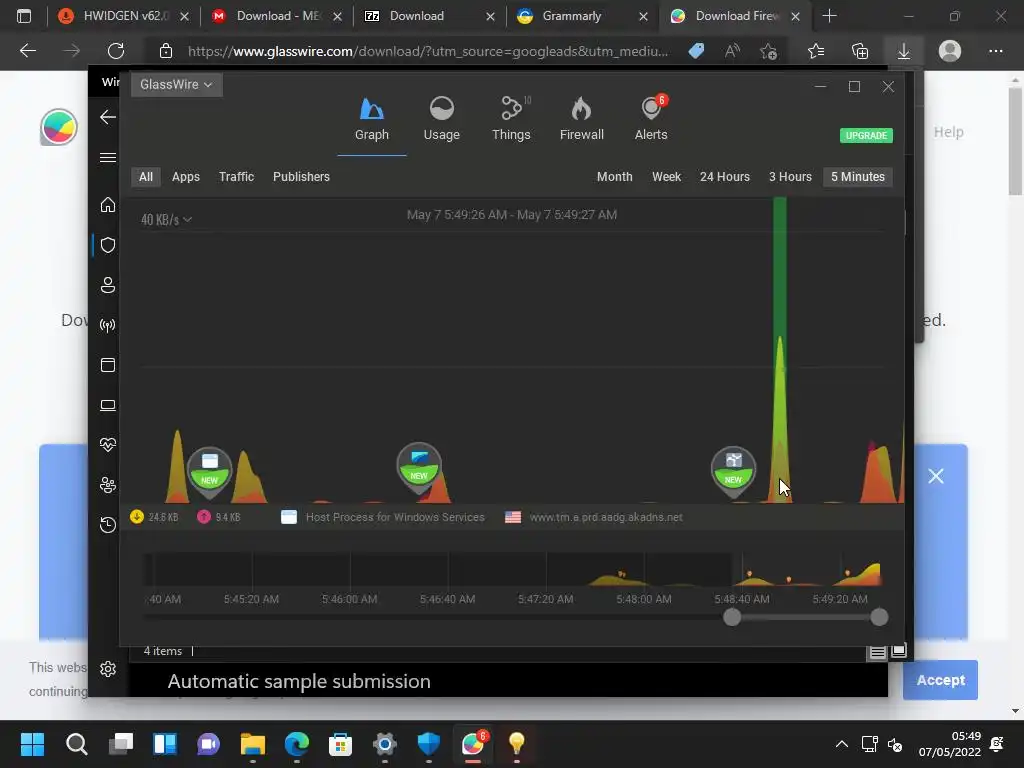1024x768 pixels.
Task: Open a new browser tab
Action: click(x=829, y=16)
